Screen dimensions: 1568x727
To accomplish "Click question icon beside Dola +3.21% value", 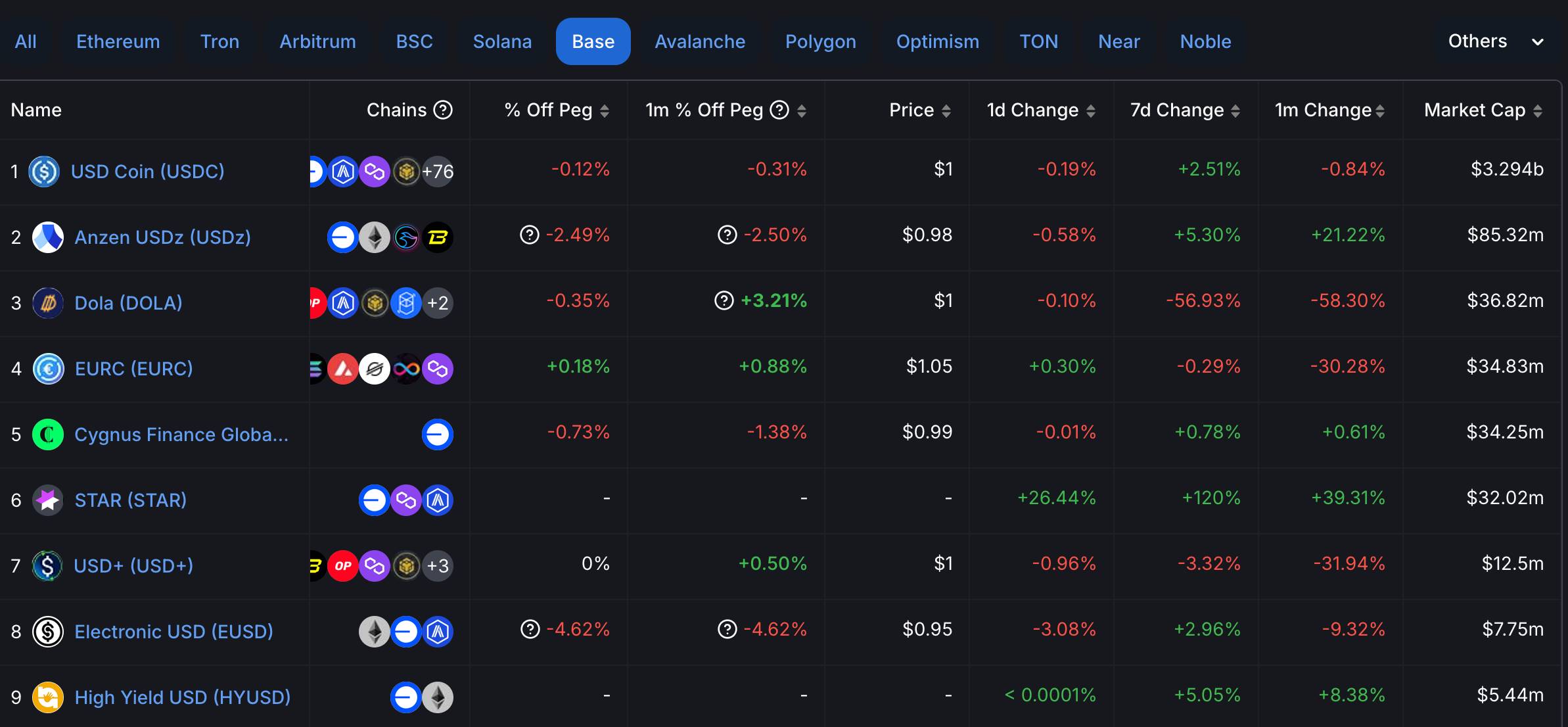I will (724, 300).
